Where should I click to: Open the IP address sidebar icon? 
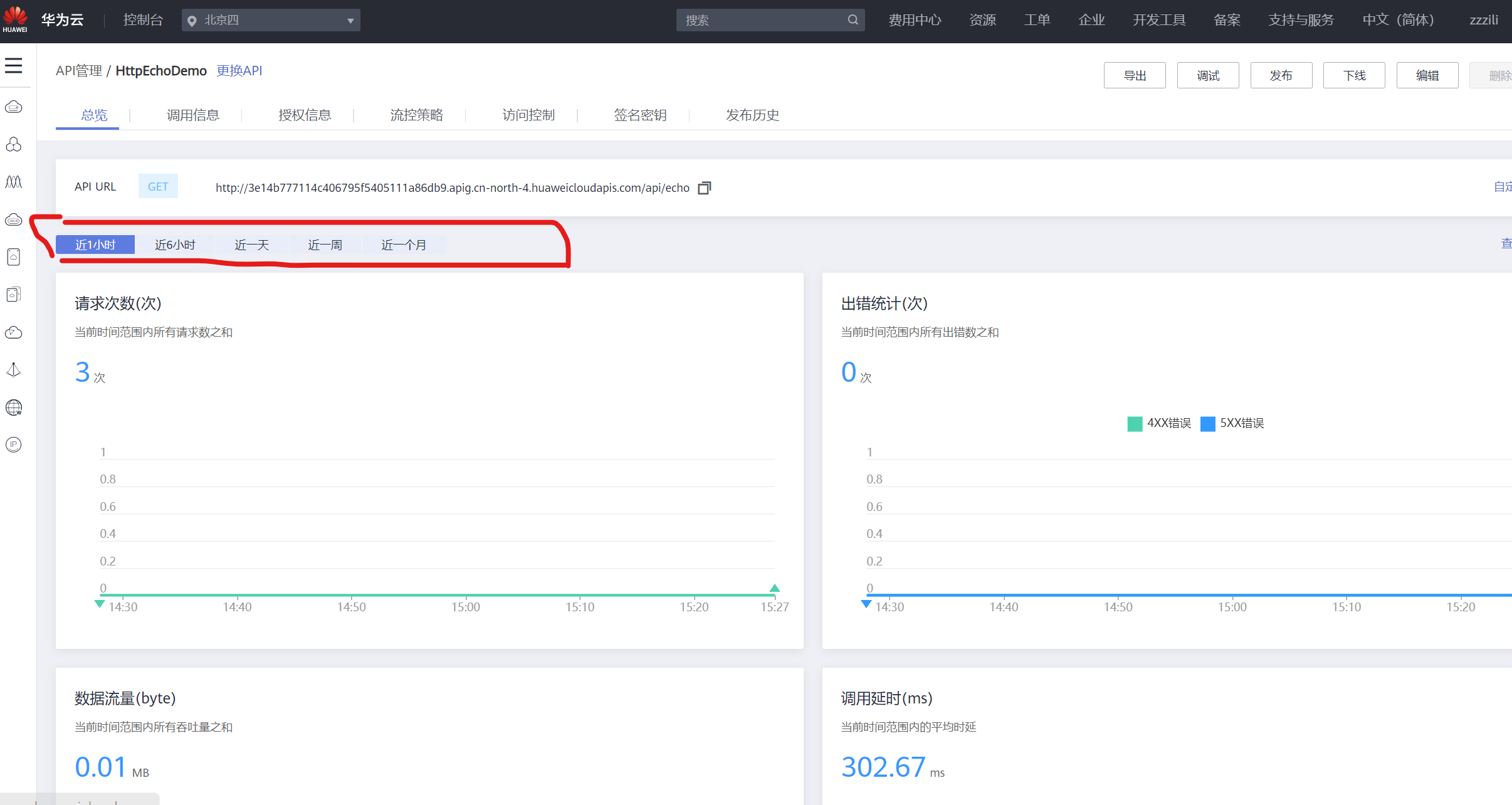(x=13, y=445)
